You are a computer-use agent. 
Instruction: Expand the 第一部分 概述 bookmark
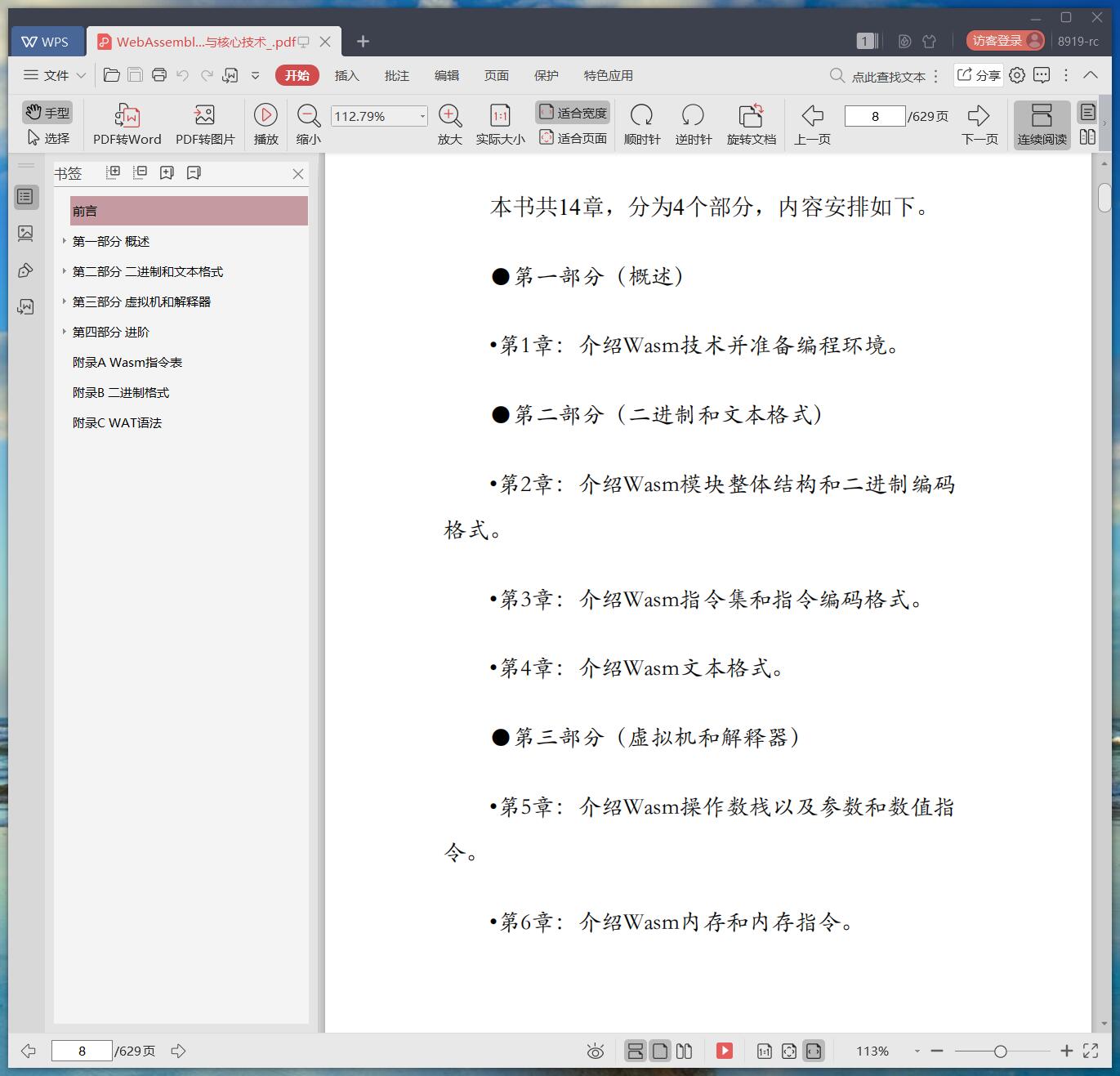click(x=65, y=241)
